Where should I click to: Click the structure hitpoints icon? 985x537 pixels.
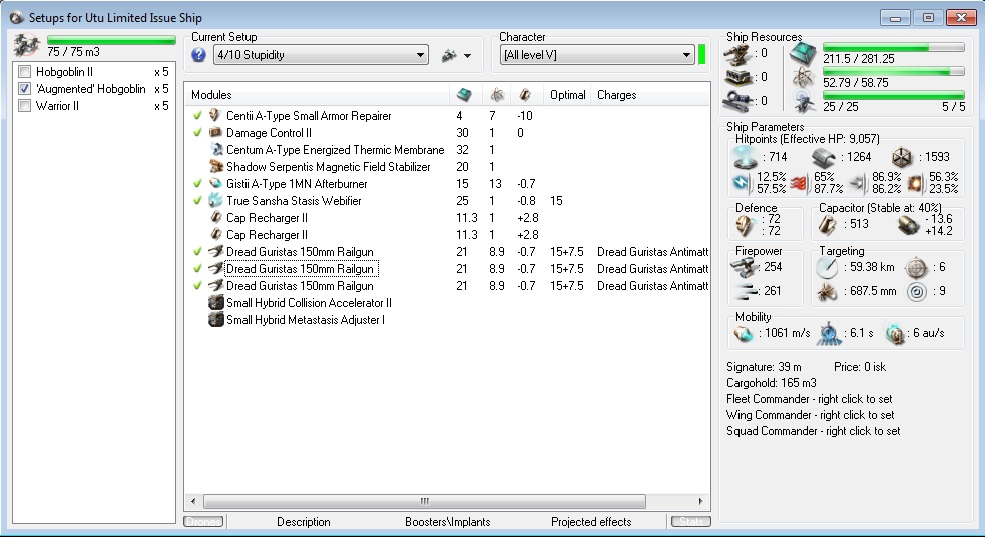(902, 158)
